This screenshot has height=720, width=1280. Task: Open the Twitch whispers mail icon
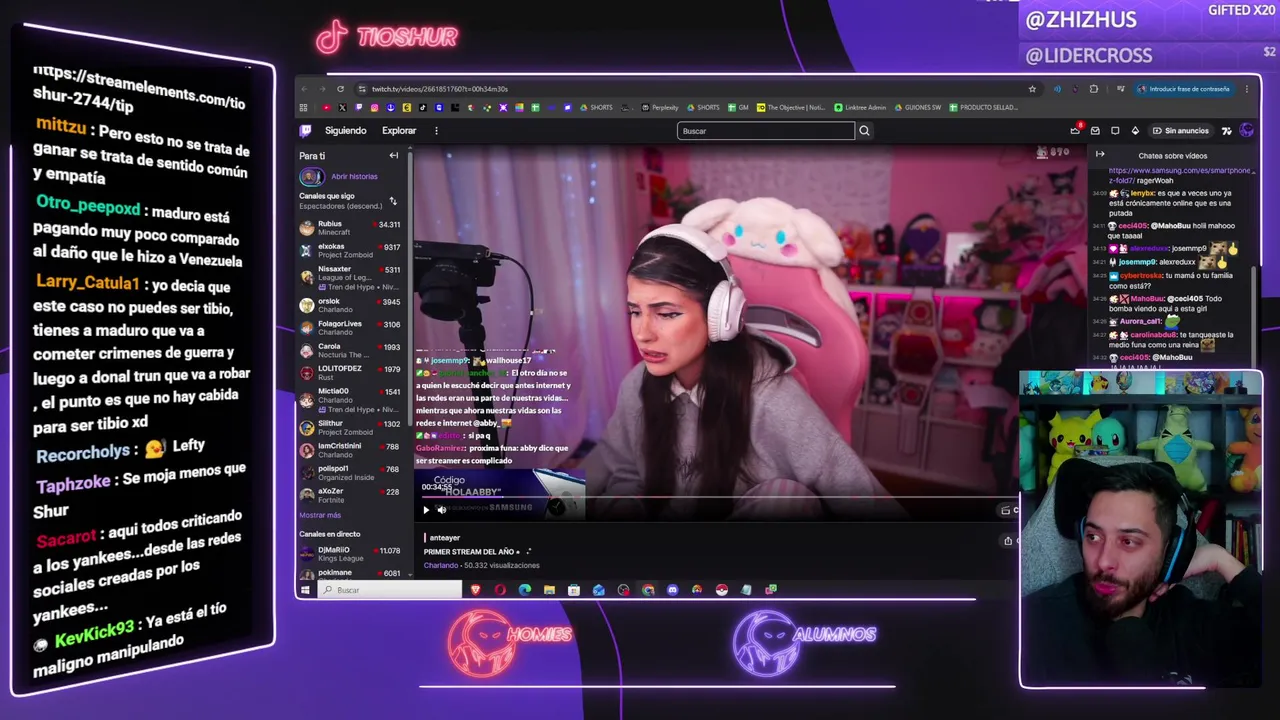[x=1095, y=131]
